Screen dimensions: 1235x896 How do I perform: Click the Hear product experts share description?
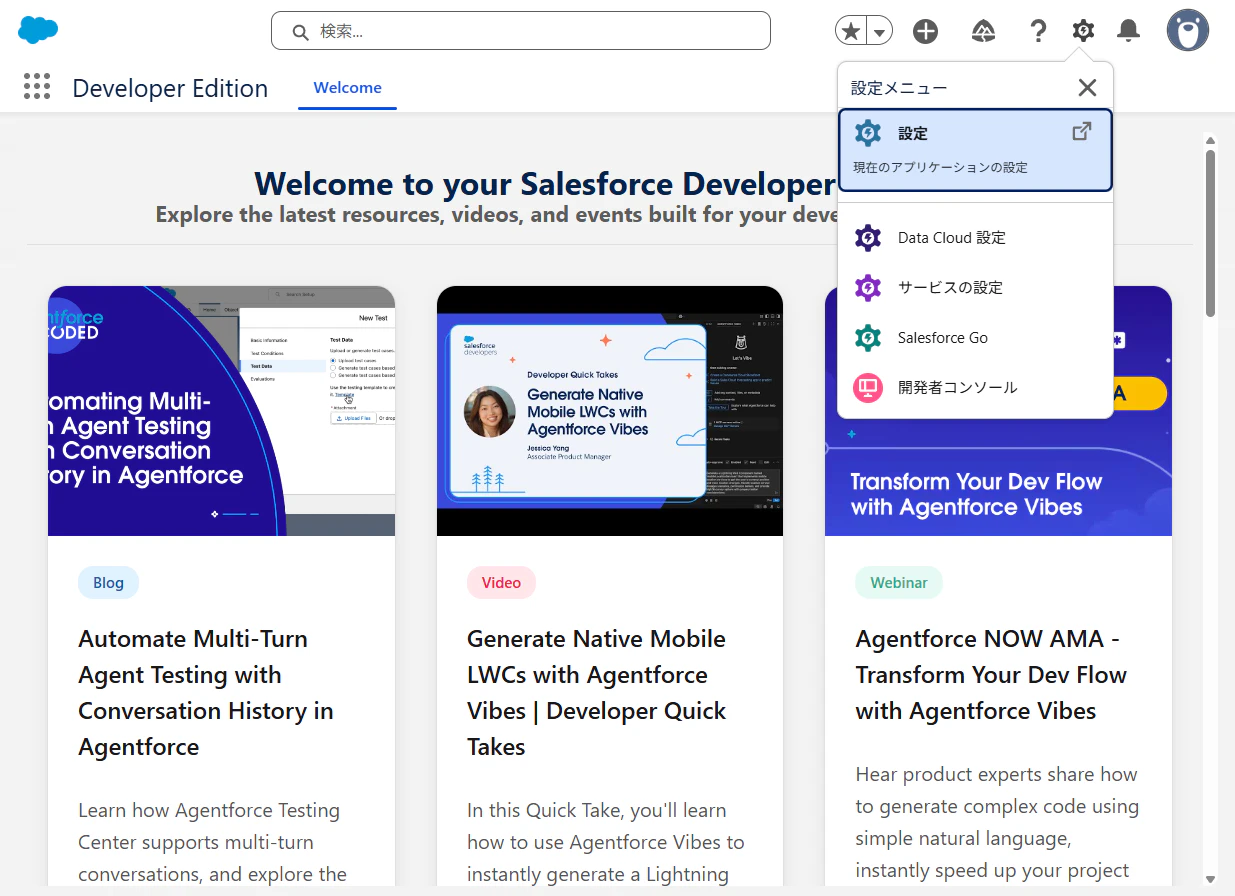(x=997, y=822)
